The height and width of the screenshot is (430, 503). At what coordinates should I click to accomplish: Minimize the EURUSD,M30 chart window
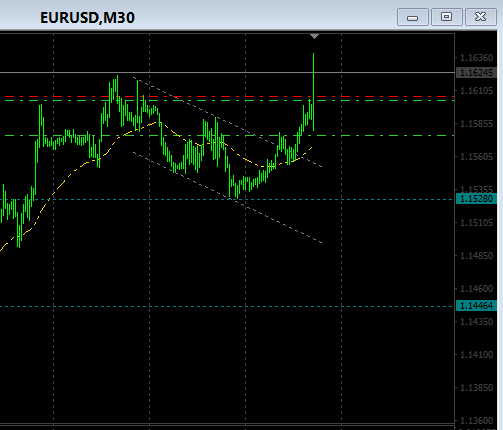pyautogui.click(x=413, y=17)
